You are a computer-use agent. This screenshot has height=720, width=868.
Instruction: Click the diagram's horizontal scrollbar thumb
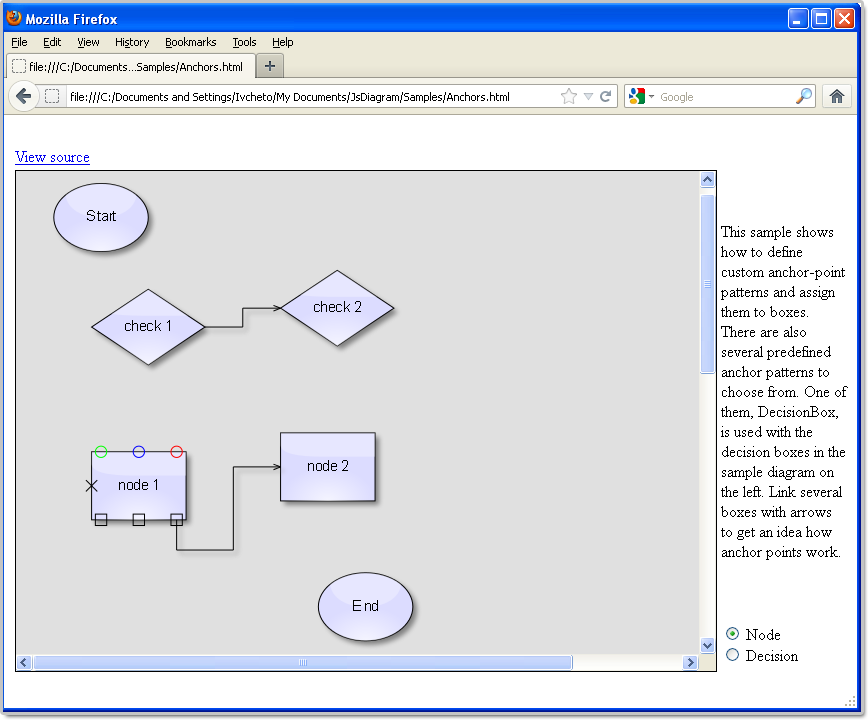pyautogui.click(x=303, y=663)
